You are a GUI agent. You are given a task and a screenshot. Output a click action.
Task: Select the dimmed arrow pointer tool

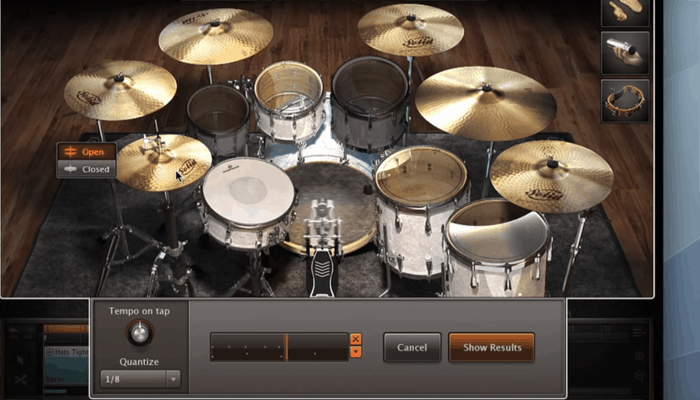point(20,360)
